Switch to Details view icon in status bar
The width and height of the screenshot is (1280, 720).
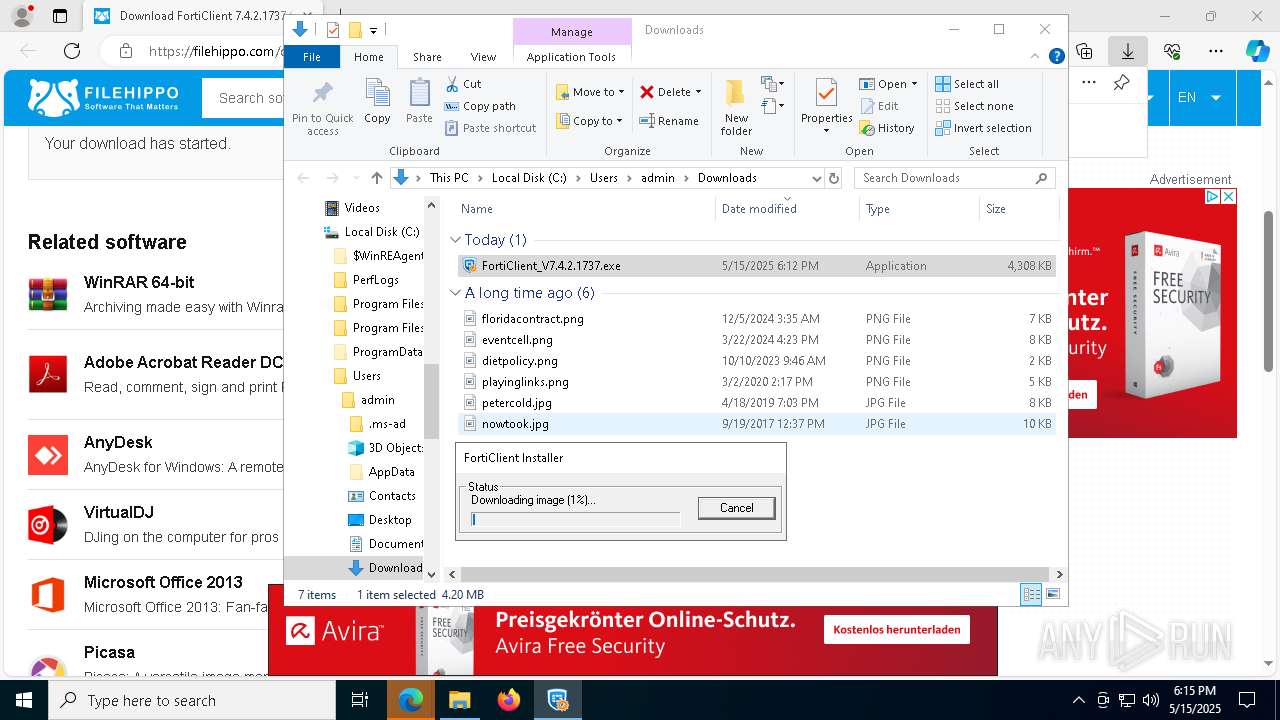coord(1031,595)
